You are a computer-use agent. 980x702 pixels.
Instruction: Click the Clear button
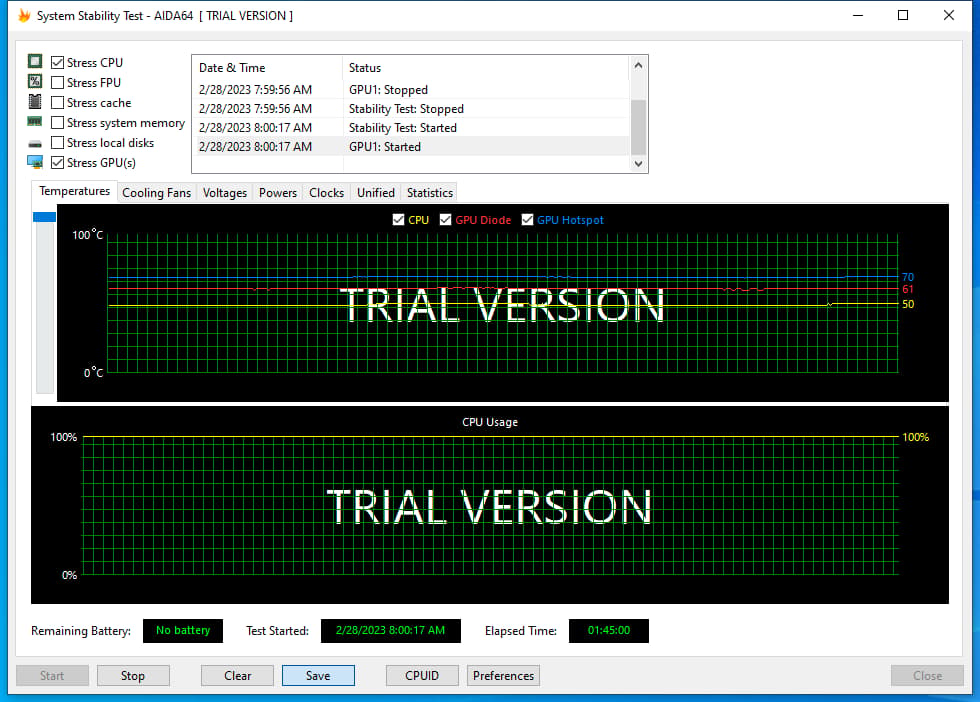click(238, 676)
